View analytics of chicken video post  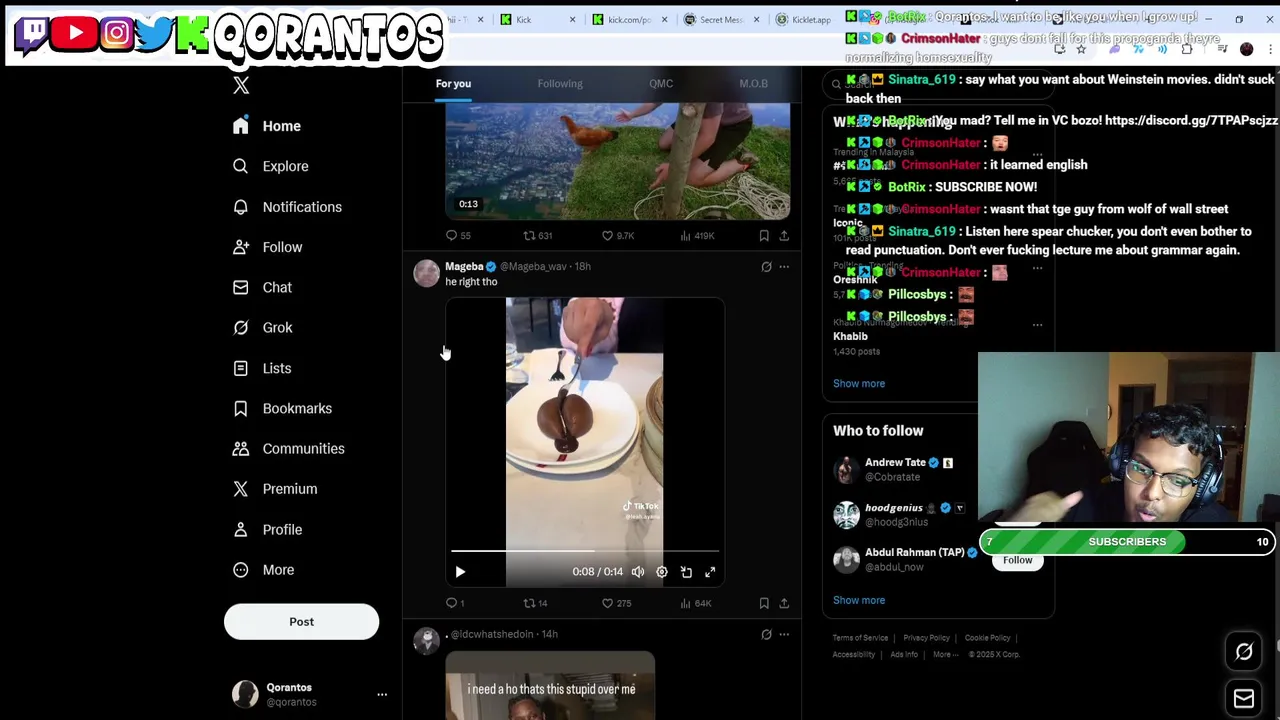click(x=697, y=236)
